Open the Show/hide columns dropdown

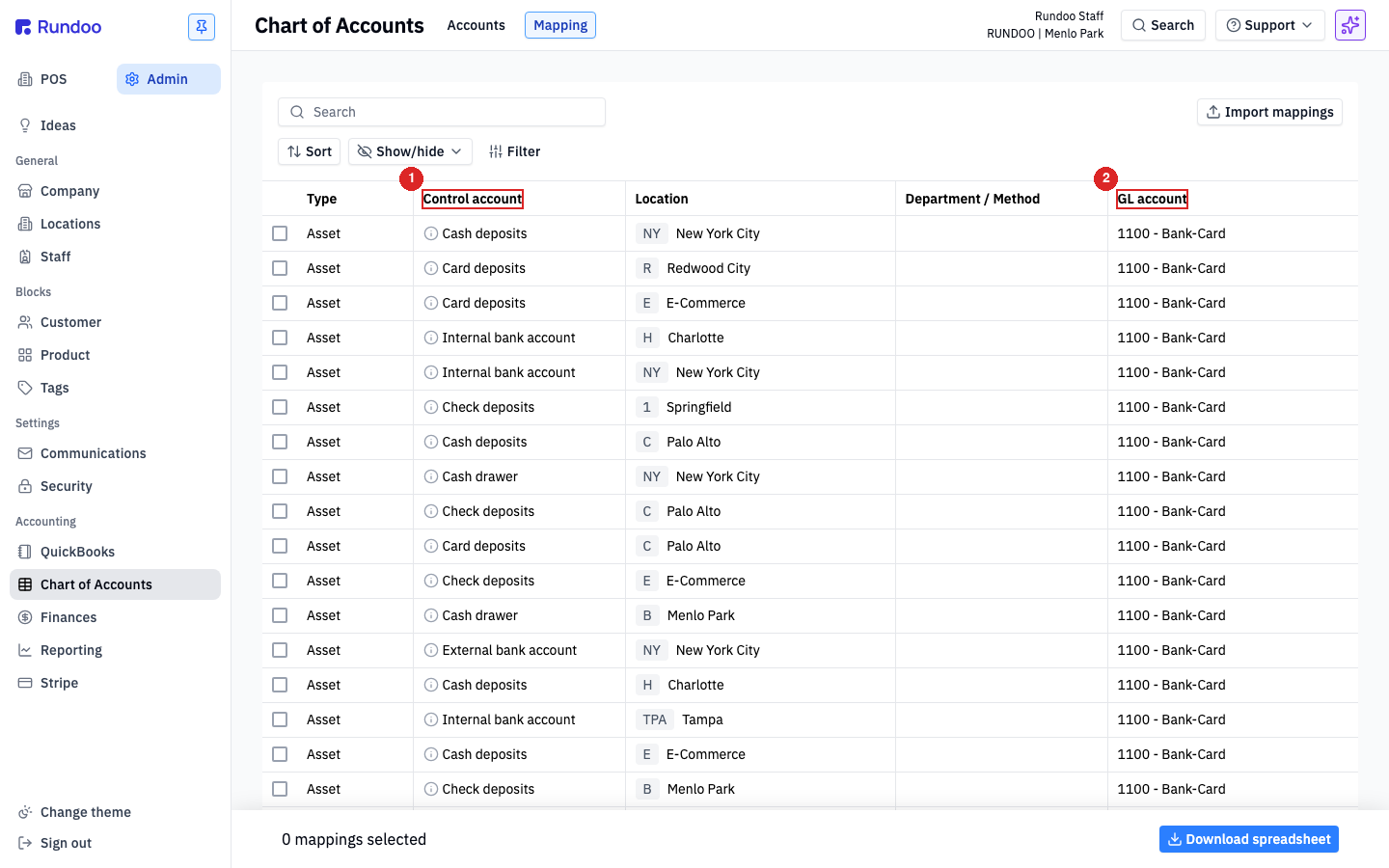tap(410, 151)
